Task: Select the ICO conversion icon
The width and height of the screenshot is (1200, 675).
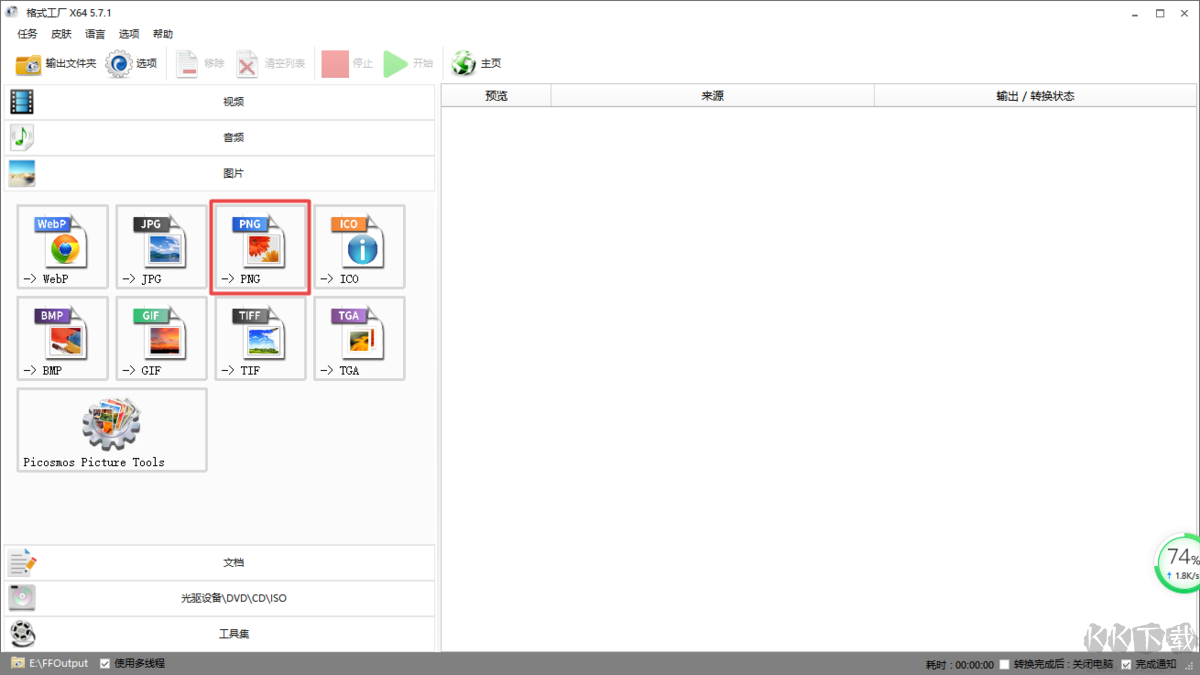Action: pos(359,247)
